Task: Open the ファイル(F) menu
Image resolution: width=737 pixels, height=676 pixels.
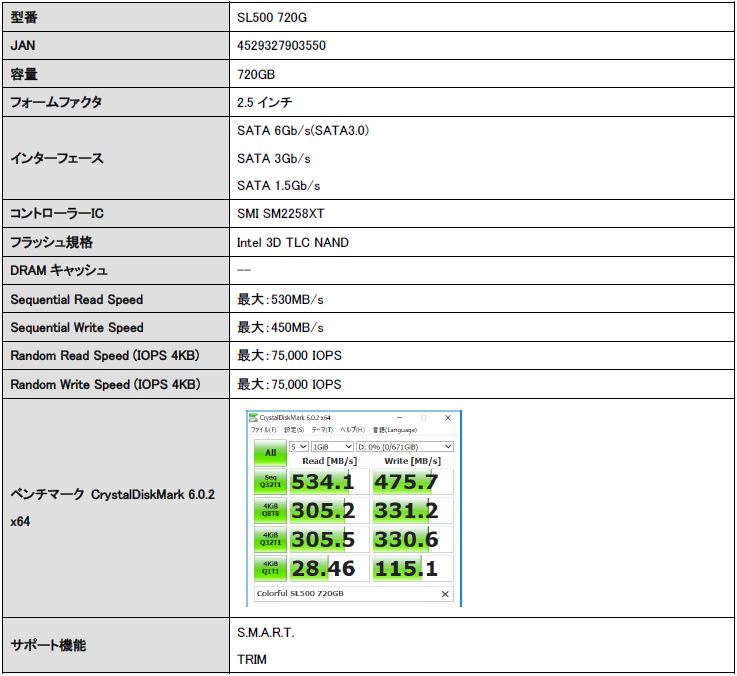Action: click(x=263, y=430)
